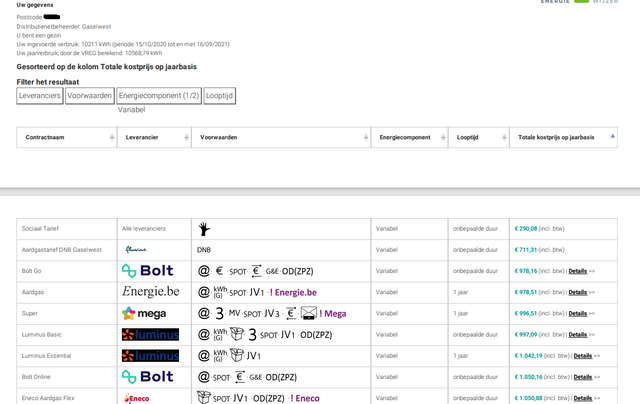The height and width of the screenshot is (404, 640).
Task: Sort by Looptijd column arrow
Action: 504,138
